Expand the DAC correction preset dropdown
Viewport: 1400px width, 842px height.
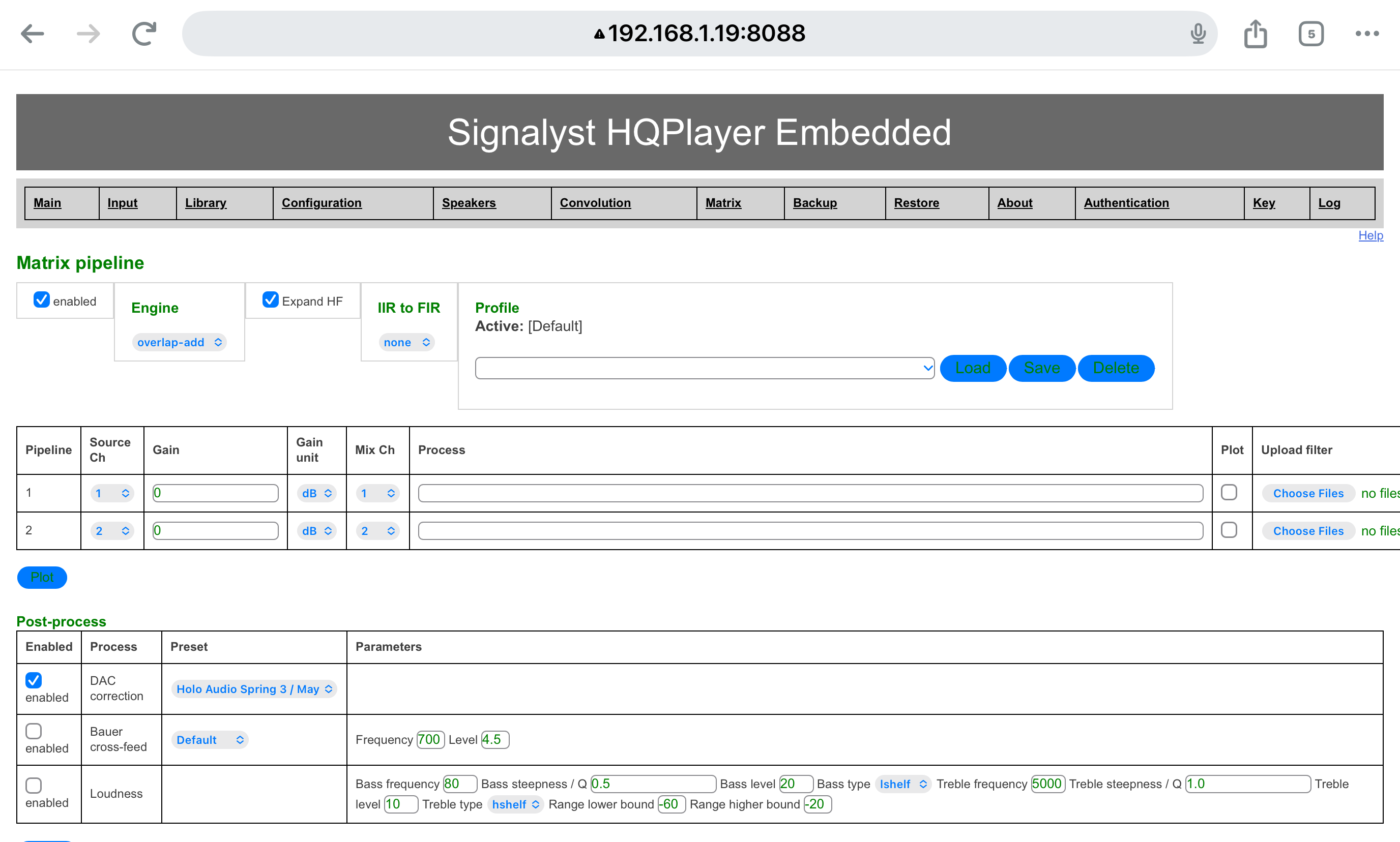tap(254, 689)
